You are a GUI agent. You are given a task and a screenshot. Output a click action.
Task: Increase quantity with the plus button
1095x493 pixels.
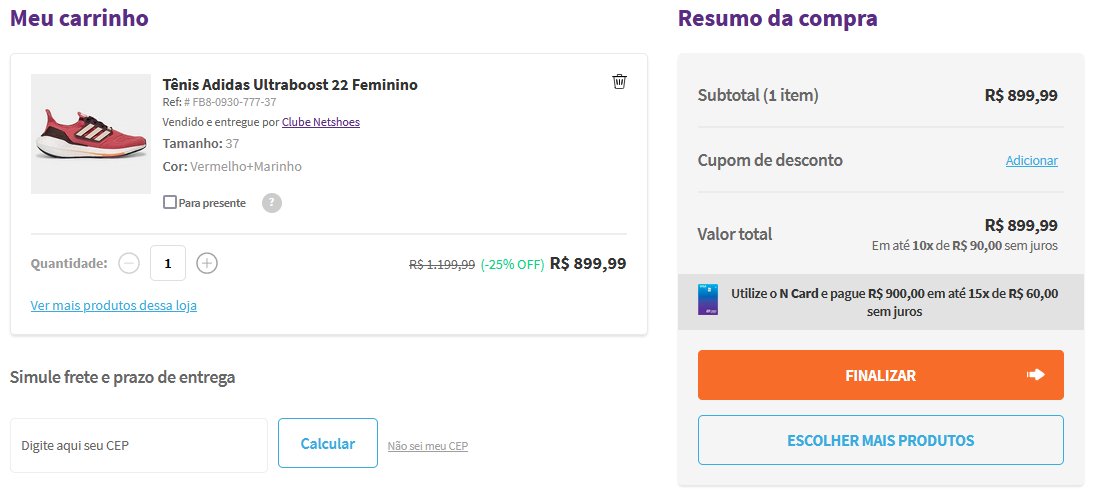point(207,263)
